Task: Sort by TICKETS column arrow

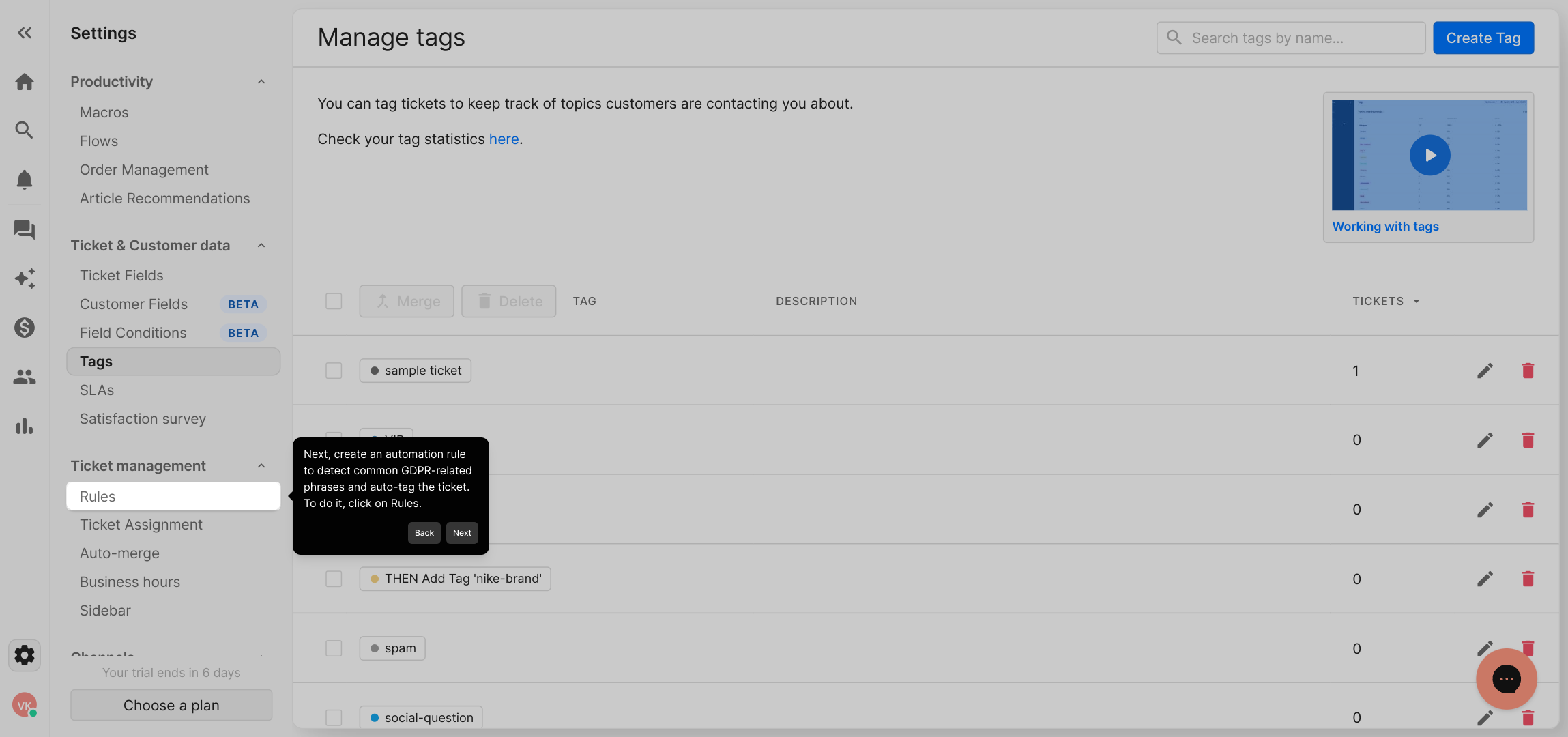Action: [1417, 301]
